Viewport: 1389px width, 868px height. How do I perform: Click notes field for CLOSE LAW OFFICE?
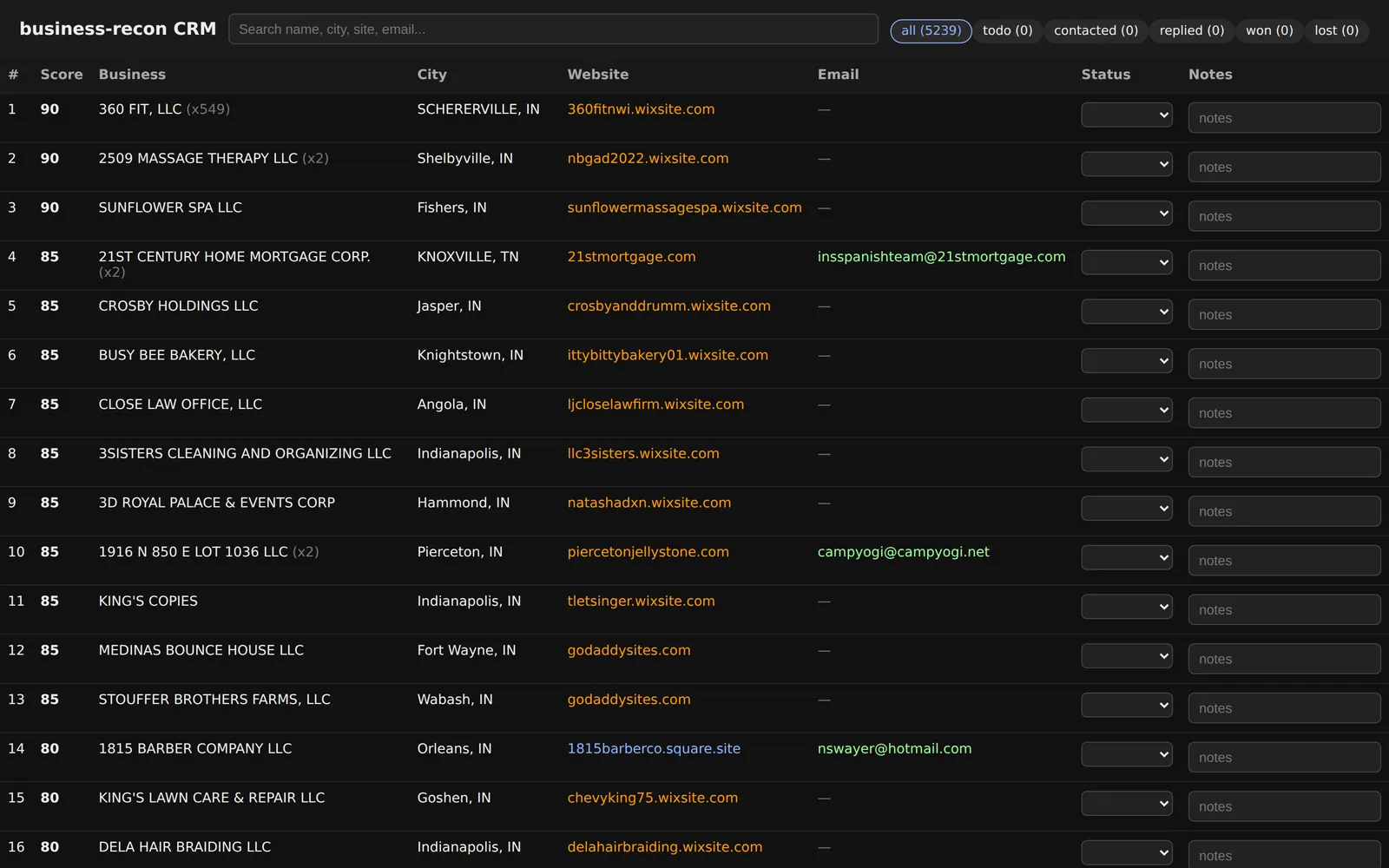click(x=1284, y=413)
